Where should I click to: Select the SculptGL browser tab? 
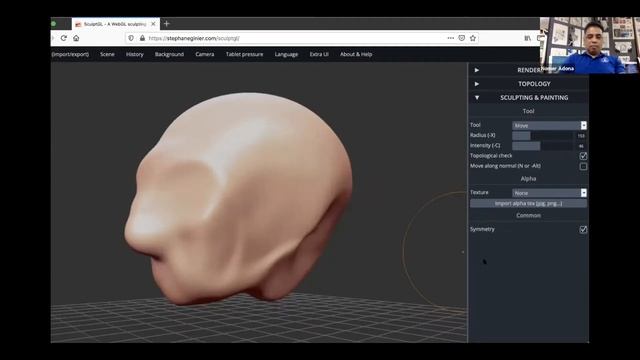coord(116,24)
